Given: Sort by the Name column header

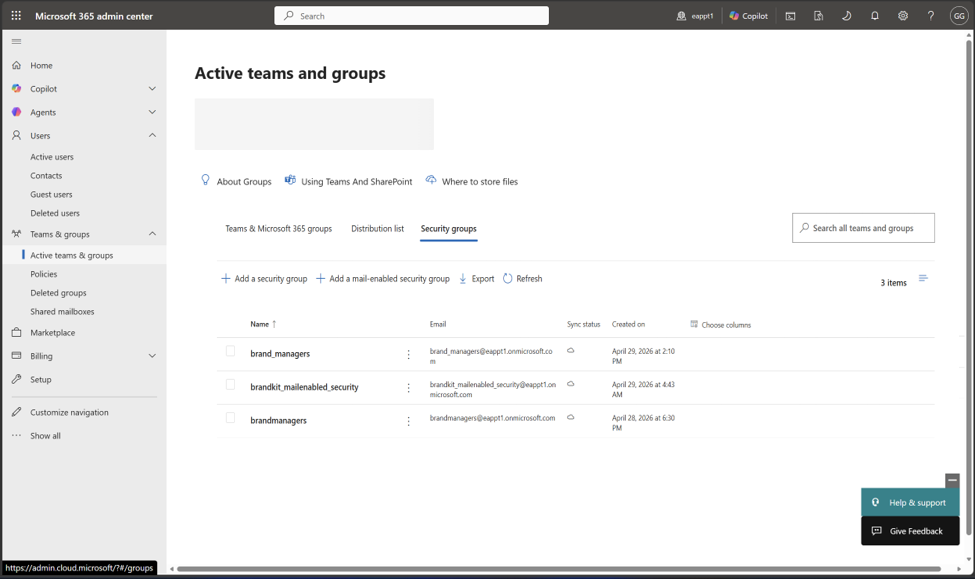Looking at the screenshot, I should [263, 325].
